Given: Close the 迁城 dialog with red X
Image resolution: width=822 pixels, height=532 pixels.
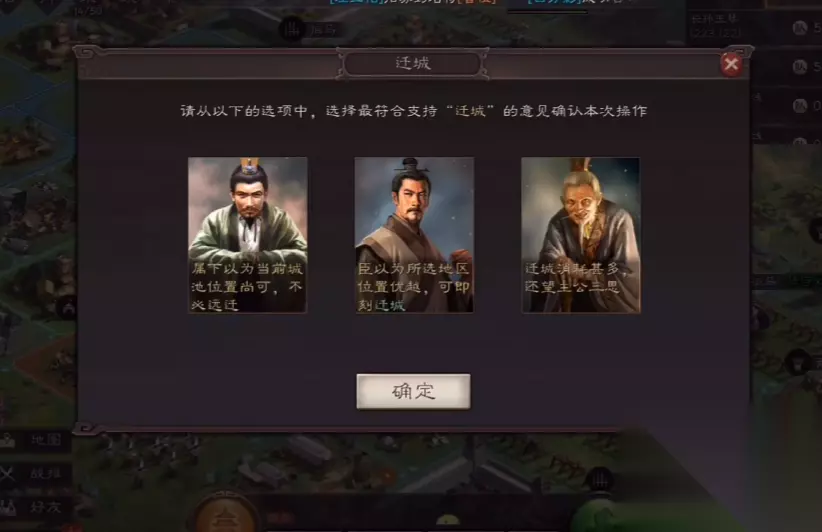Looking at the screenshot, I should pyautogui.click(x=731, y=64).
